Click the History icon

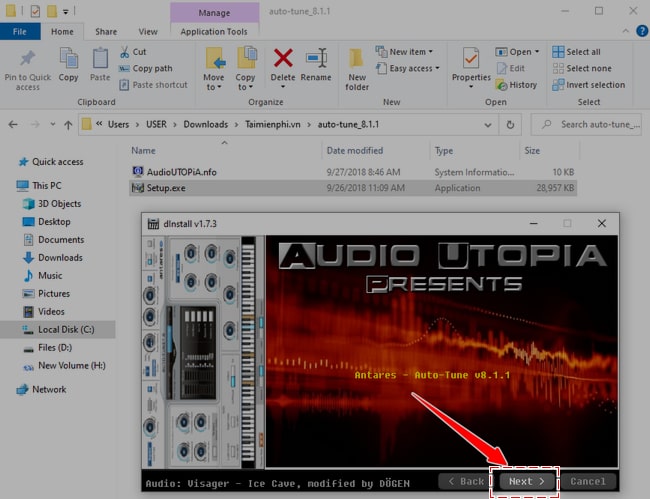(501, 85)
